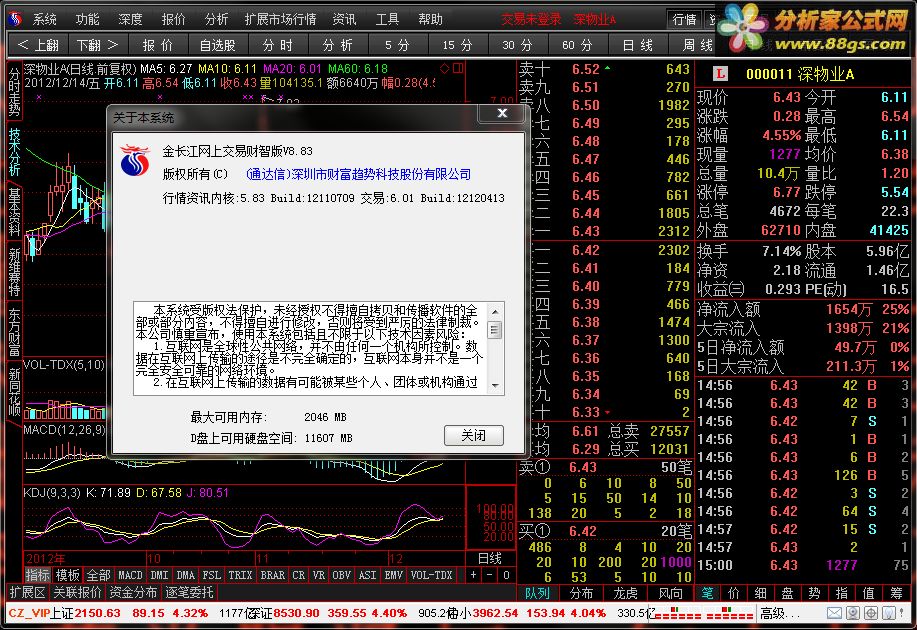Open the 系统 menu

44,19
